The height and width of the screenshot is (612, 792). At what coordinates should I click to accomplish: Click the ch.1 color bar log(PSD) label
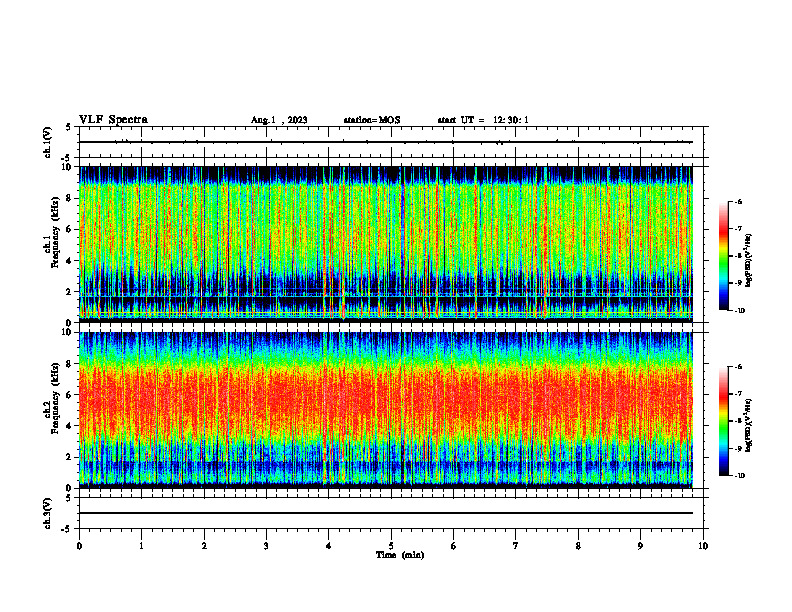[x=749, y=260]
